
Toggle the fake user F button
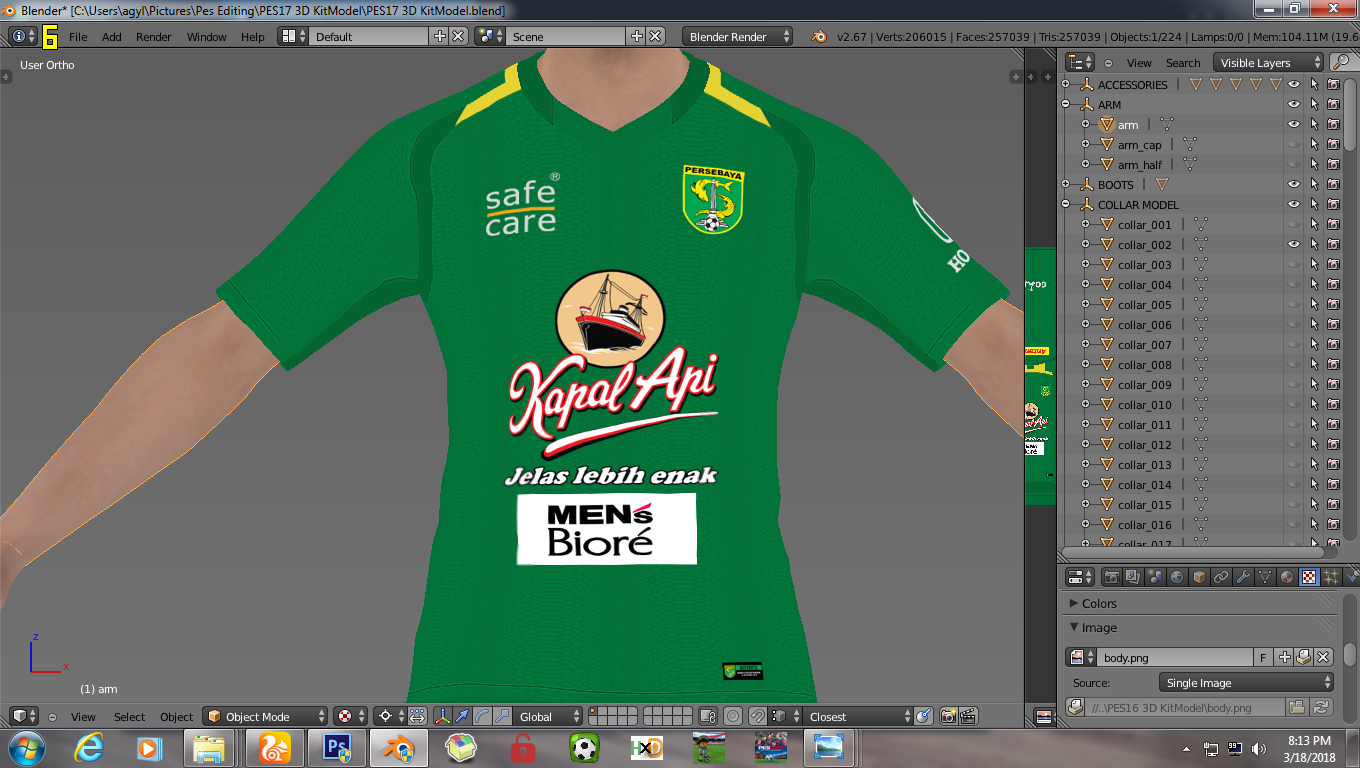tap(1264, 657)
